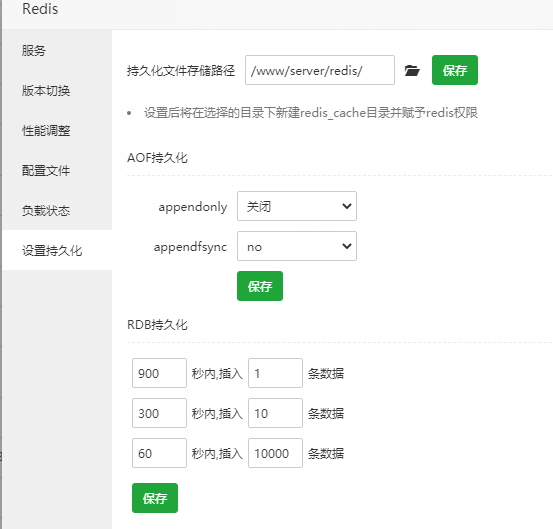Click the appendonly label

pos(193,207)
